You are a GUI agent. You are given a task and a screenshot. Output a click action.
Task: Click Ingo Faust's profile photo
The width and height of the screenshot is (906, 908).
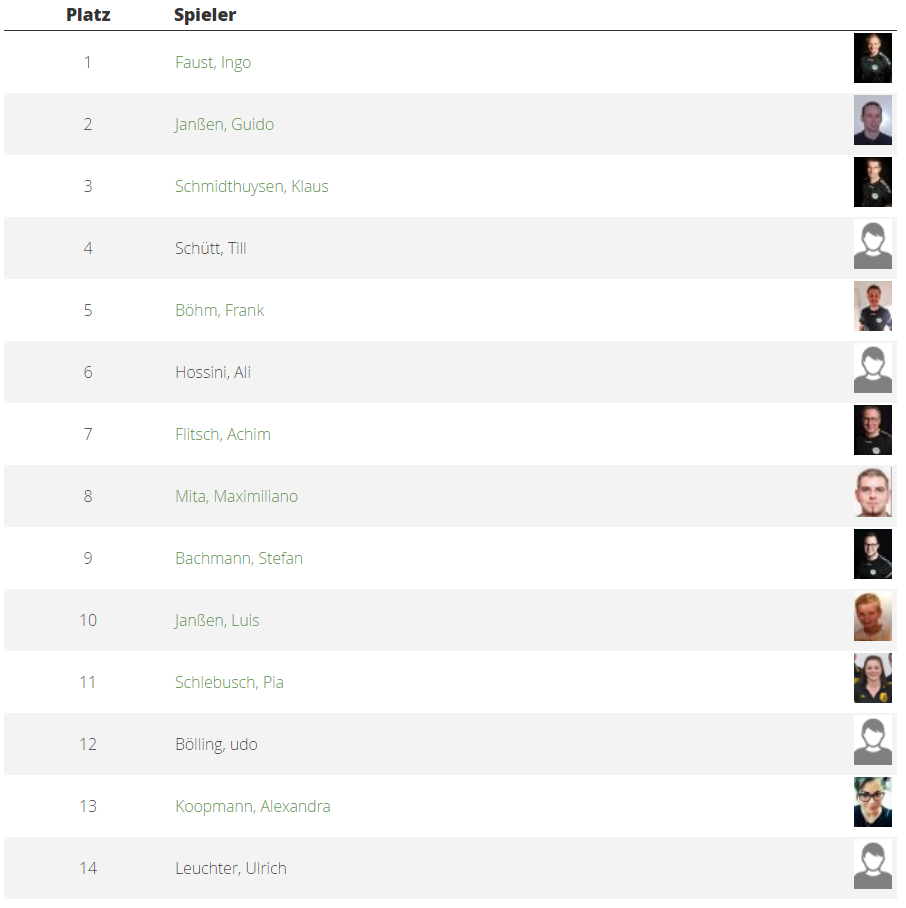[872, 58]
